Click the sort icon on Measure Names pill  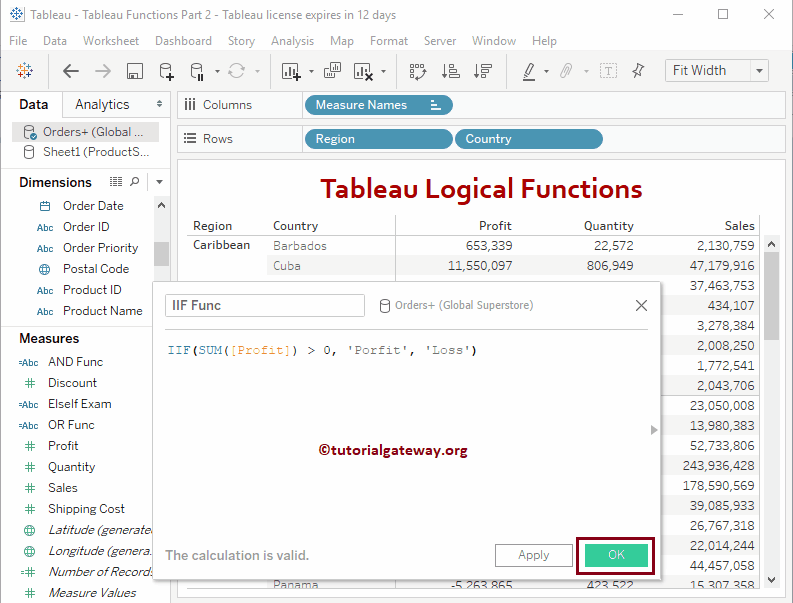tap(435, 105)
